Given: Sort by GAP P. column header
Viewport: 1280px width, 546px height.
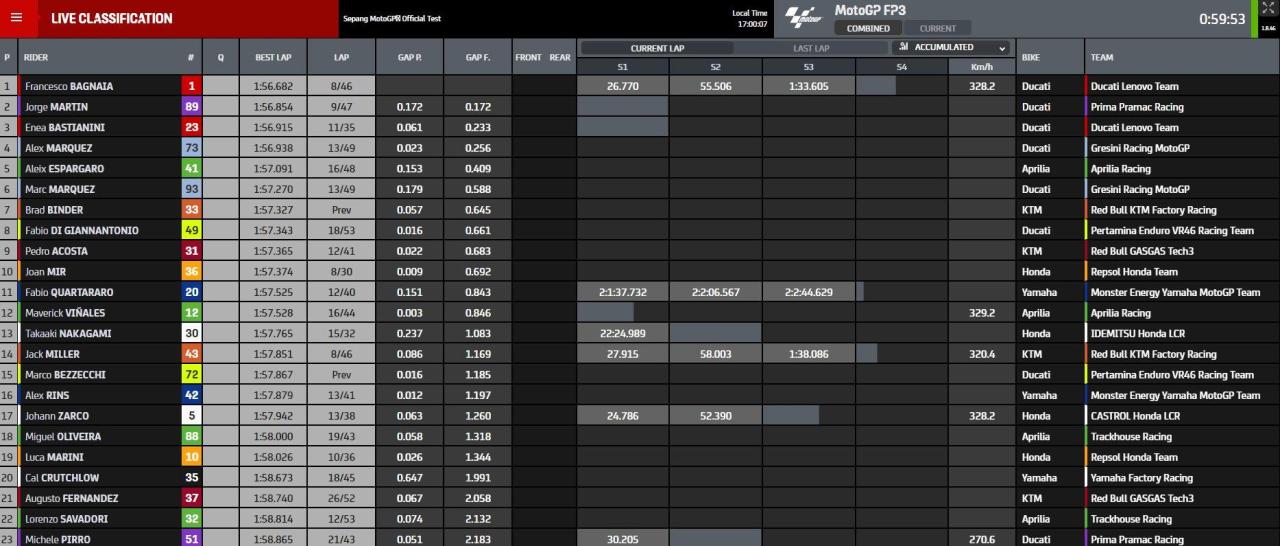Looking at the screenshot, I should click(x=409, y=57).
